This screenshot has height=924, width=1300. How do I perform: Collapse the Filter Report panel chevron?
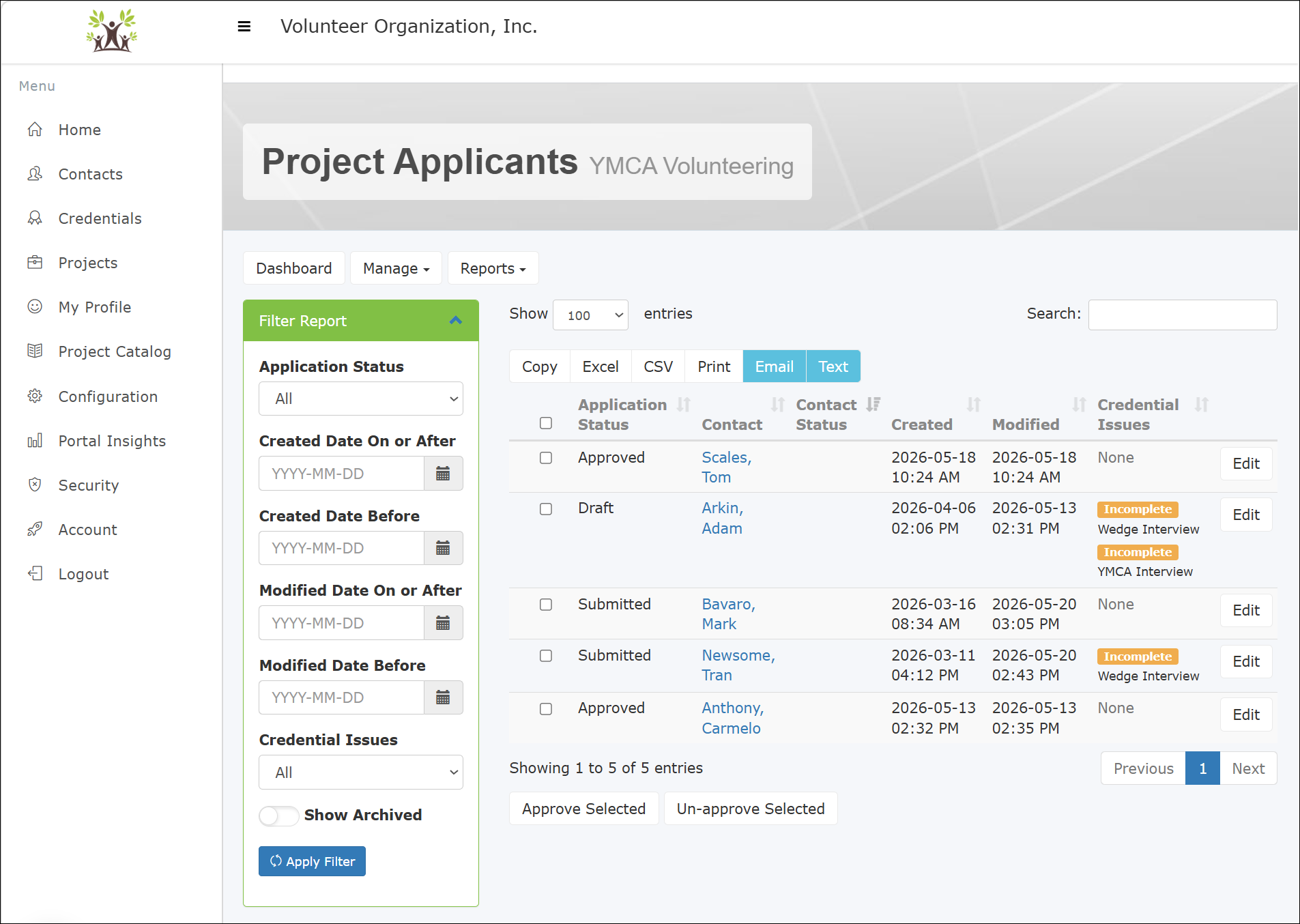pos(456,320)
